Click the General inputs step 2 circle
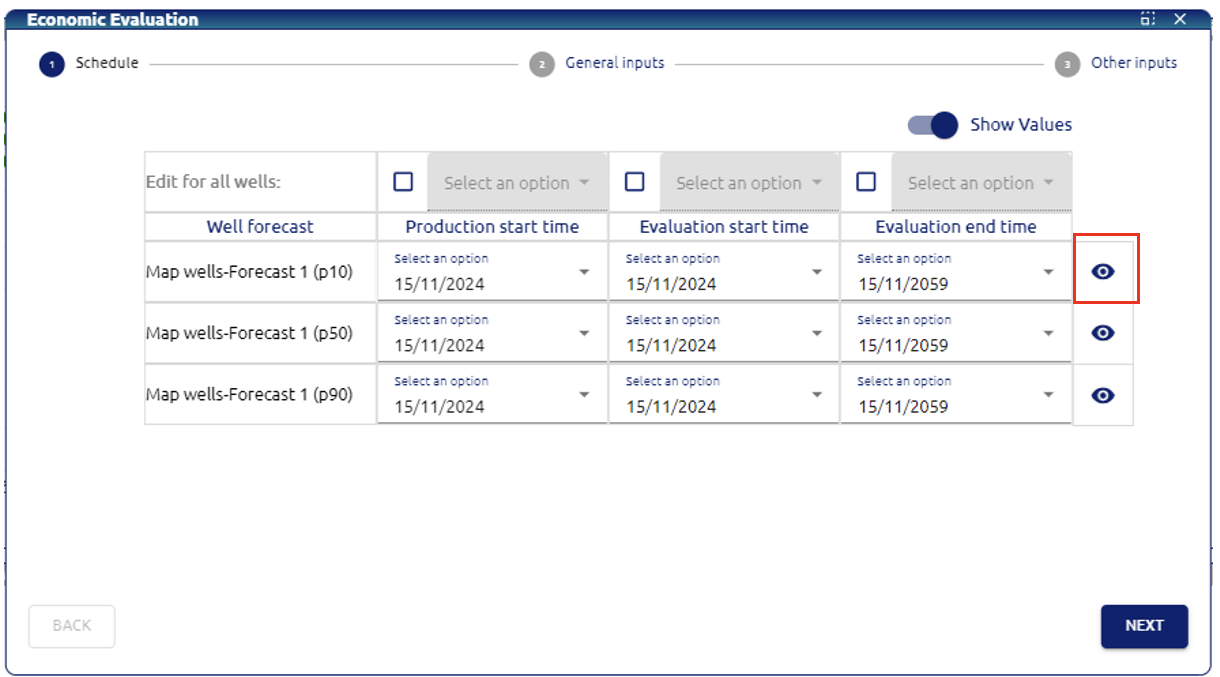This screenshot has width=1220, height=677. 542,64
